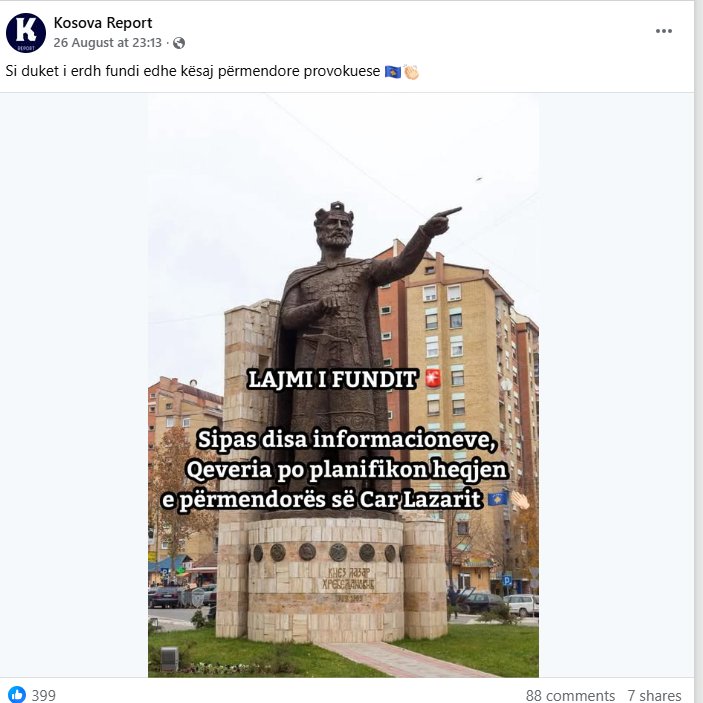Click the 'LAJMI I FUNDIT' headline overlay
Screen dimensions: 703x703
pyautogui.click(x=332, y=379)
